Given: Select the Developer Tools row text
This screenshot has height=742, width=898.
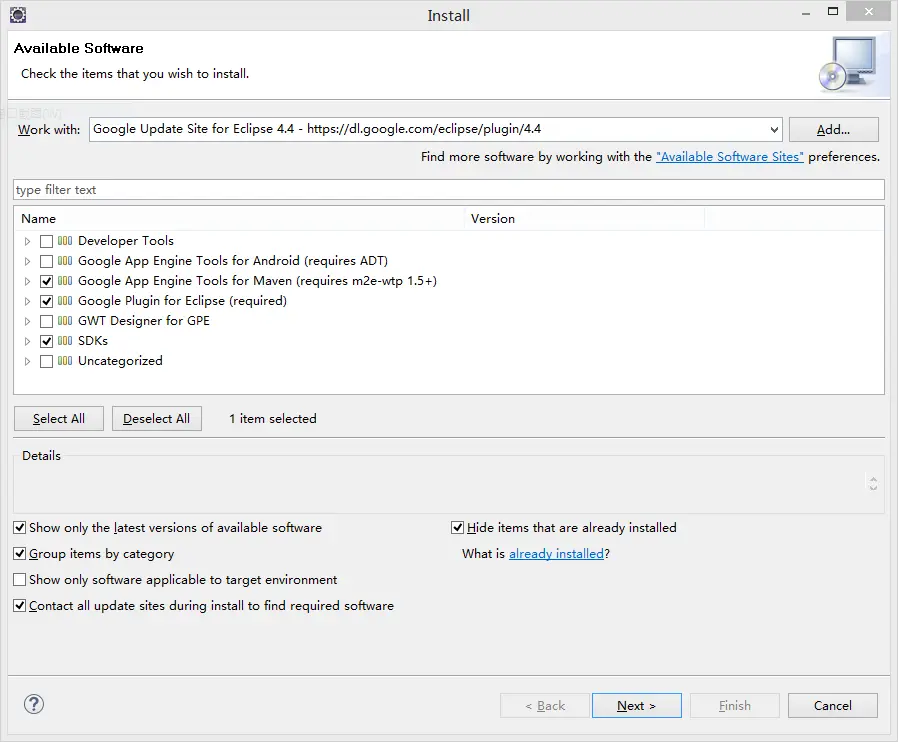Looking at the screenshot, I should coord(126,241).
